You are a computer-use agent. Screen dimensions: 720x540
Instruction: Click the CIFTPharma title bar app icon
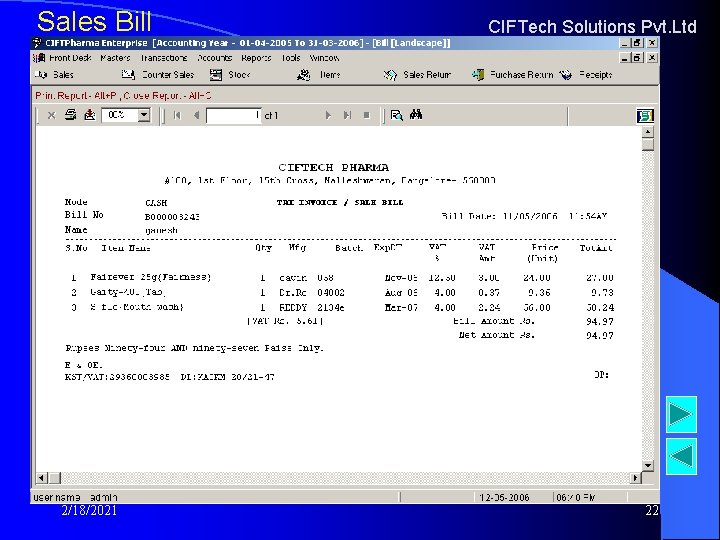click(37, 43)
